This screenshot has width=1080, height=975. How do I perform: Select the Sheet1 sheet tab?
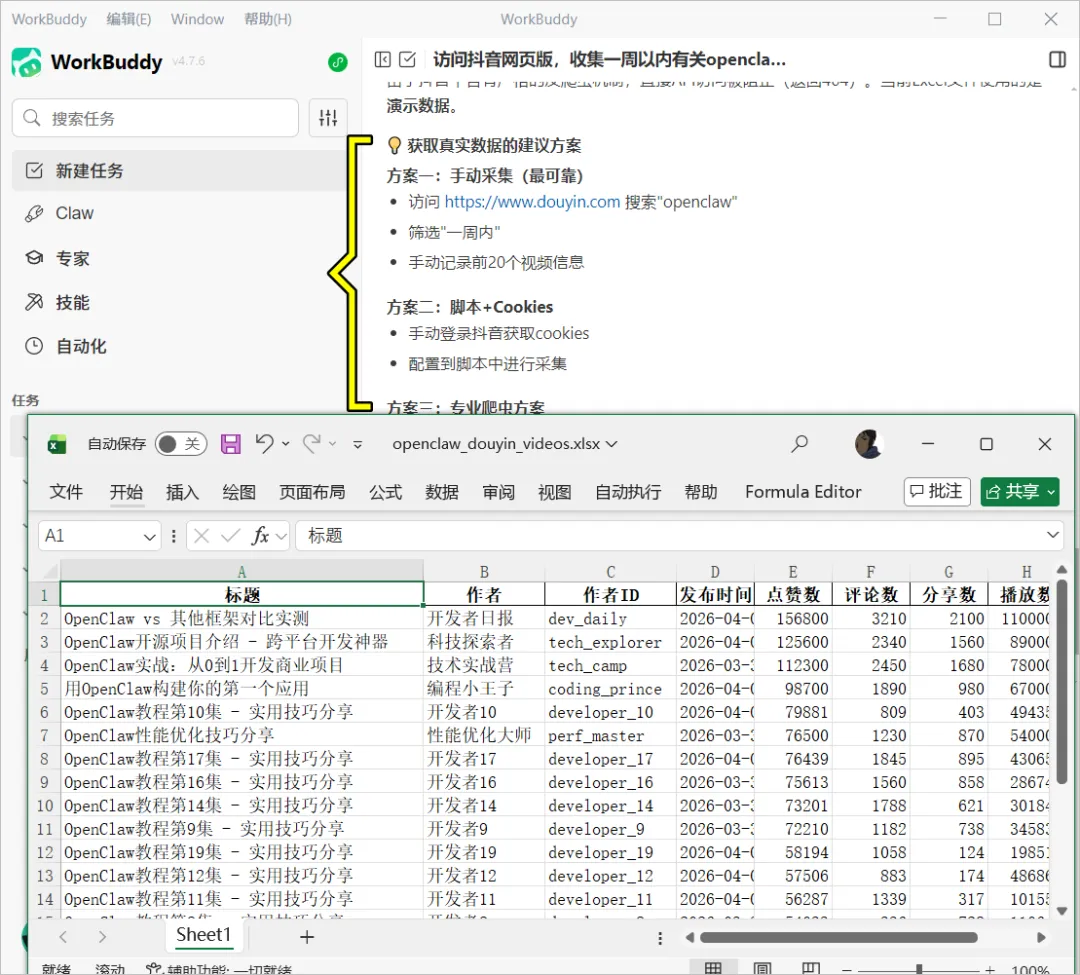pyautogui.click(x=203, y=935)
